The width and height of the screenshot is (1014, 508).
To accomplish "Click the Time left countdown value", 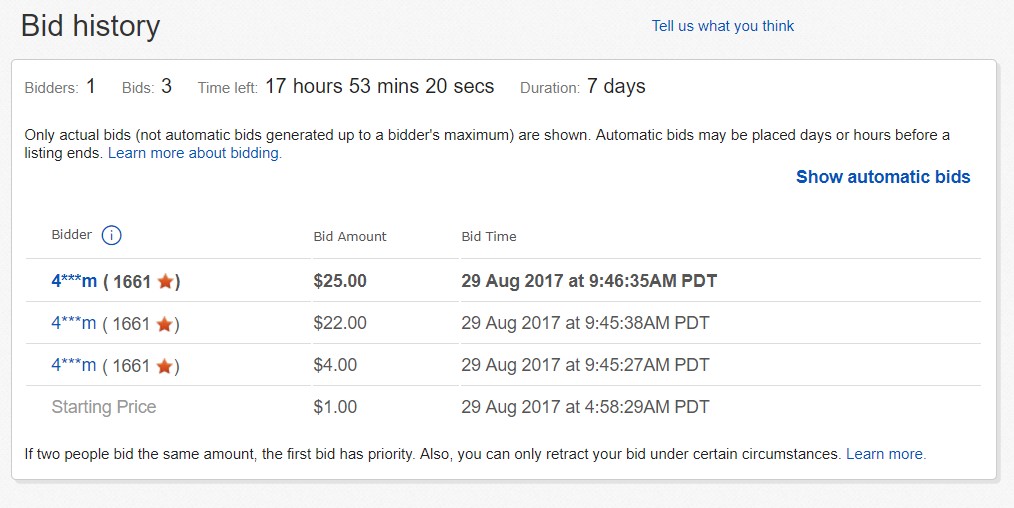I will pos(380,86).
